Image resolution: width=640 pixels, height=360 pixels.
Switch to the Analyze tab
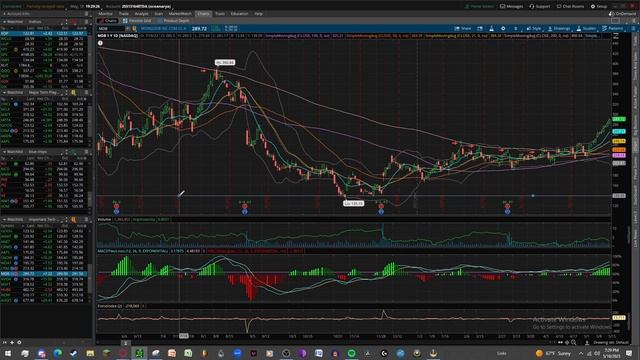(141, 13)
